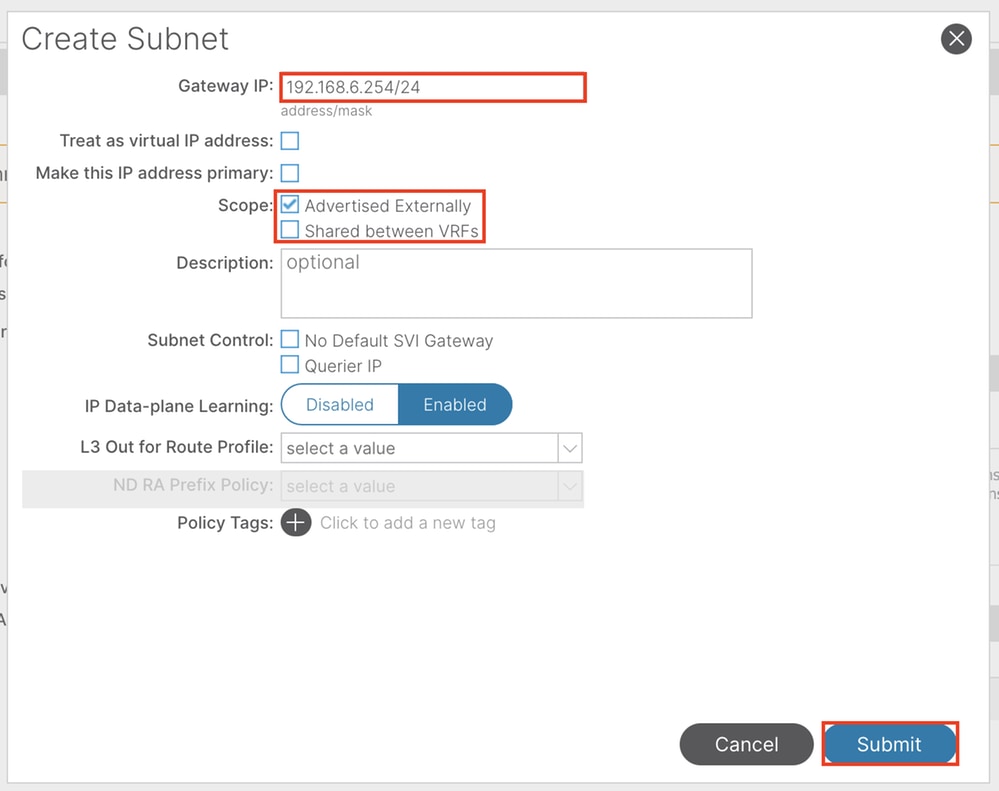Check Shared between VRFs option
Screen dimensions: 999x791
coord(290,231)
